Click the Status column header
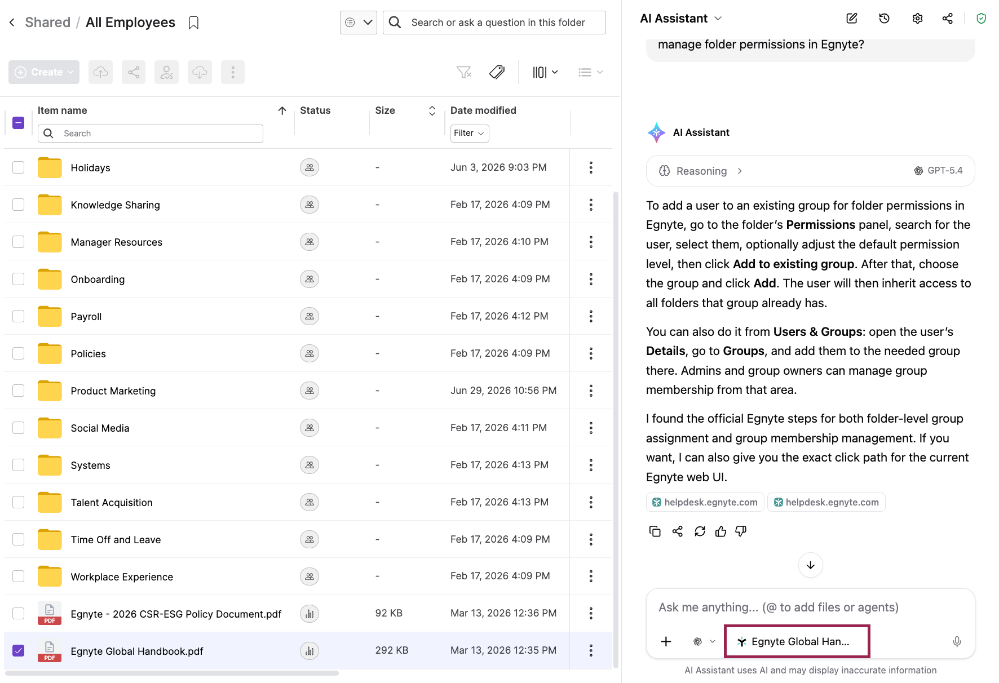The height and width of the screenshot is (683, 999). tap(315, 110)
